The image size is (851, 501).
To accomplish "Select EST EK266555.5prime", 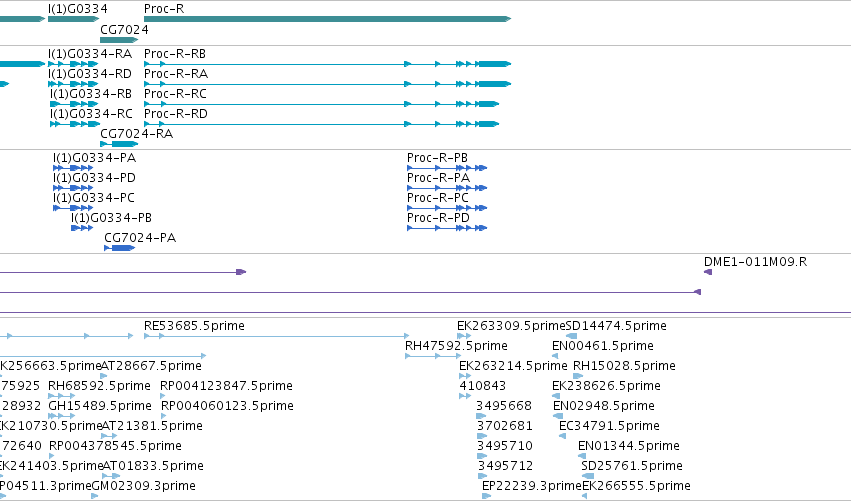I will coord(585,496).
